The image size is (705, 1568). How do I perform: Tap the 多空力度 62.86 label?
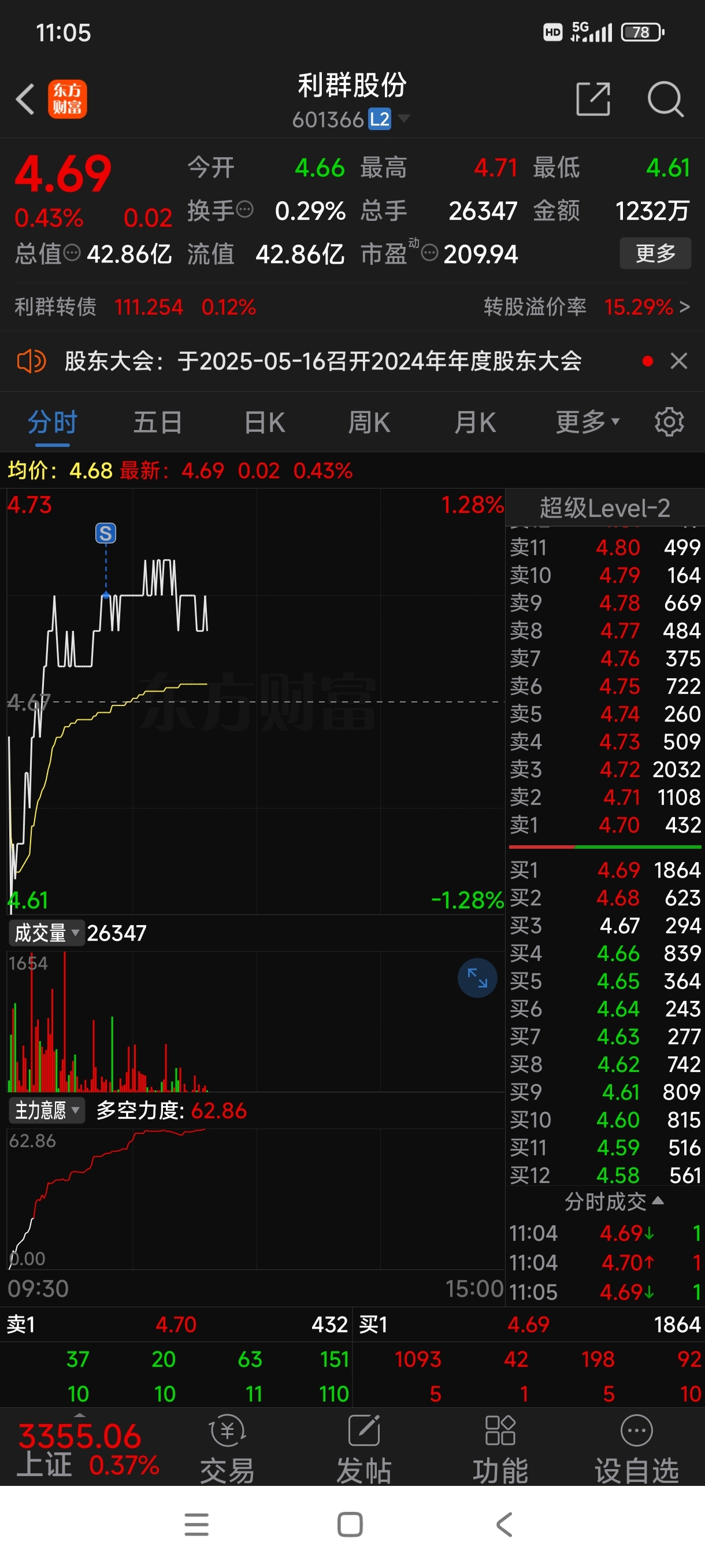pyautogui.click(x=172, y=1110)
